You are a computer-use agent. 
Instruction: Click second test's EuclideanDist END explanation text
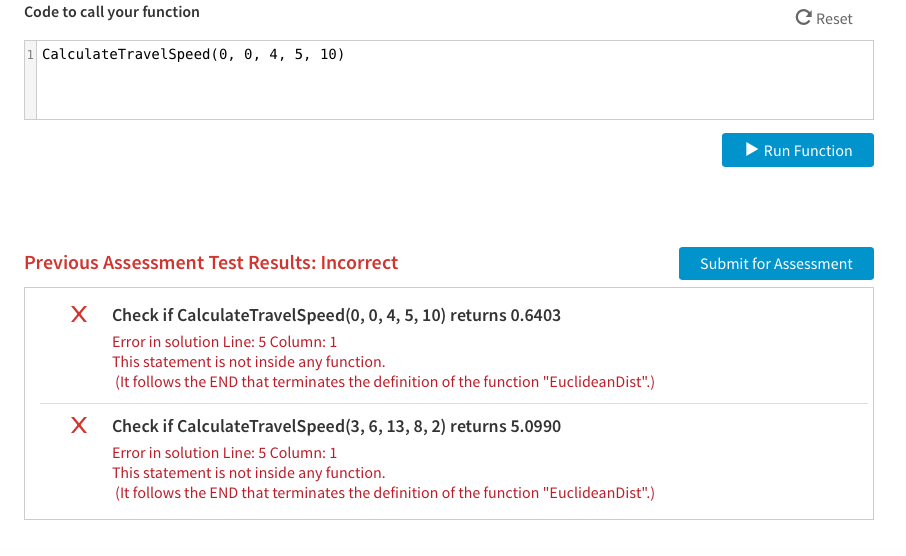coord(384,493)
